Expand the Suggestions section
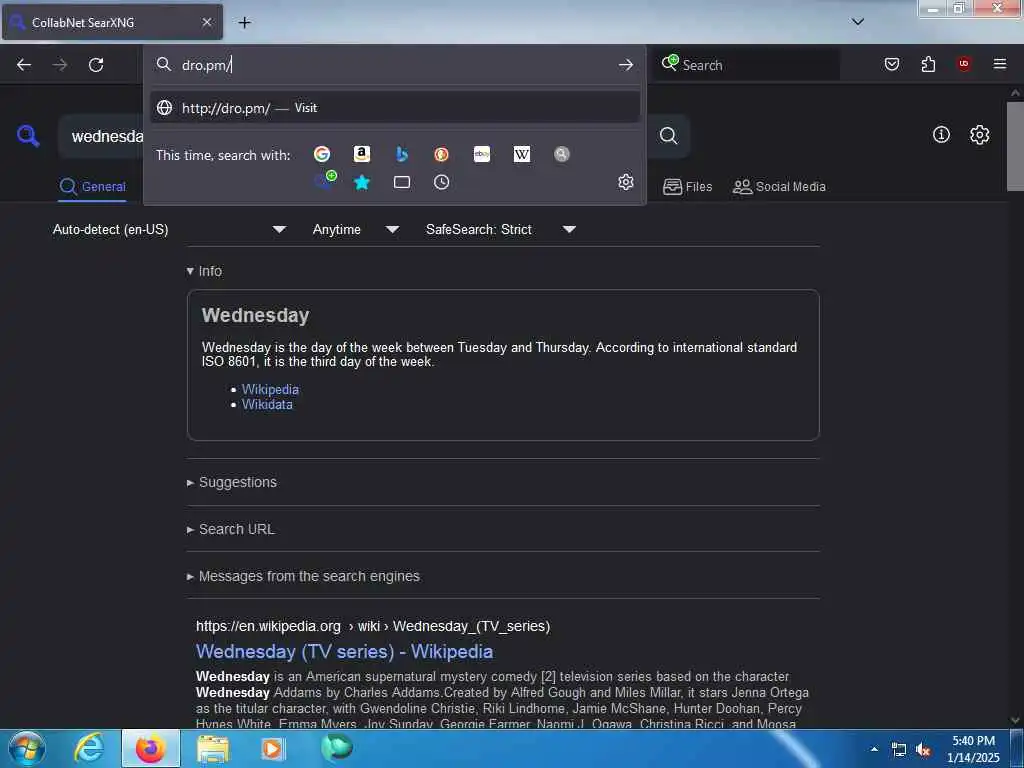 tap(232, 482)
